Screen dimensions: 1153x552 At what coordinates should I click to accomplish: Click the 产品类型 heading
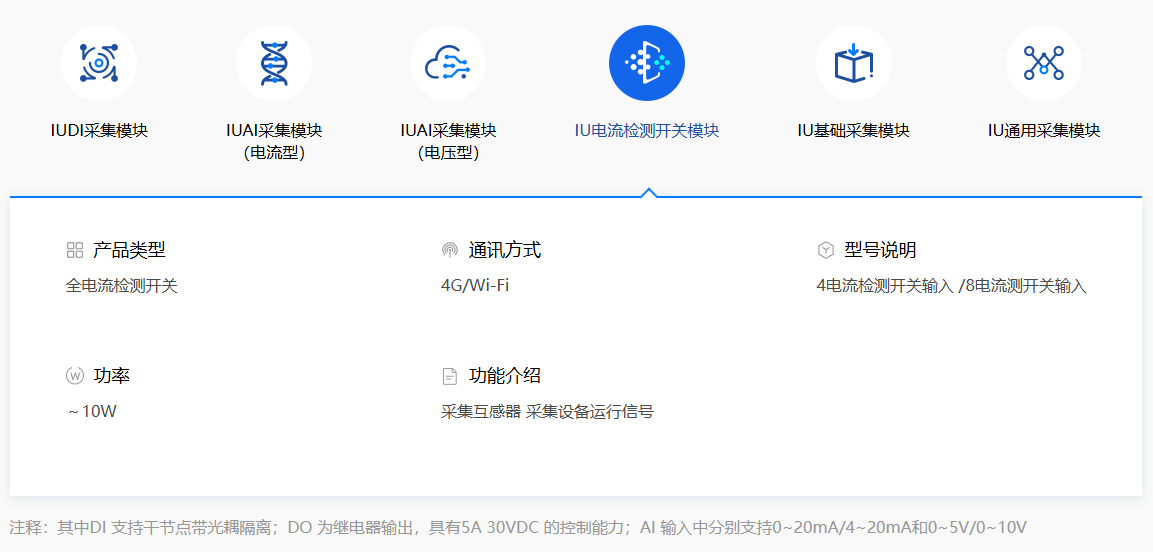[x=129, y=250]
